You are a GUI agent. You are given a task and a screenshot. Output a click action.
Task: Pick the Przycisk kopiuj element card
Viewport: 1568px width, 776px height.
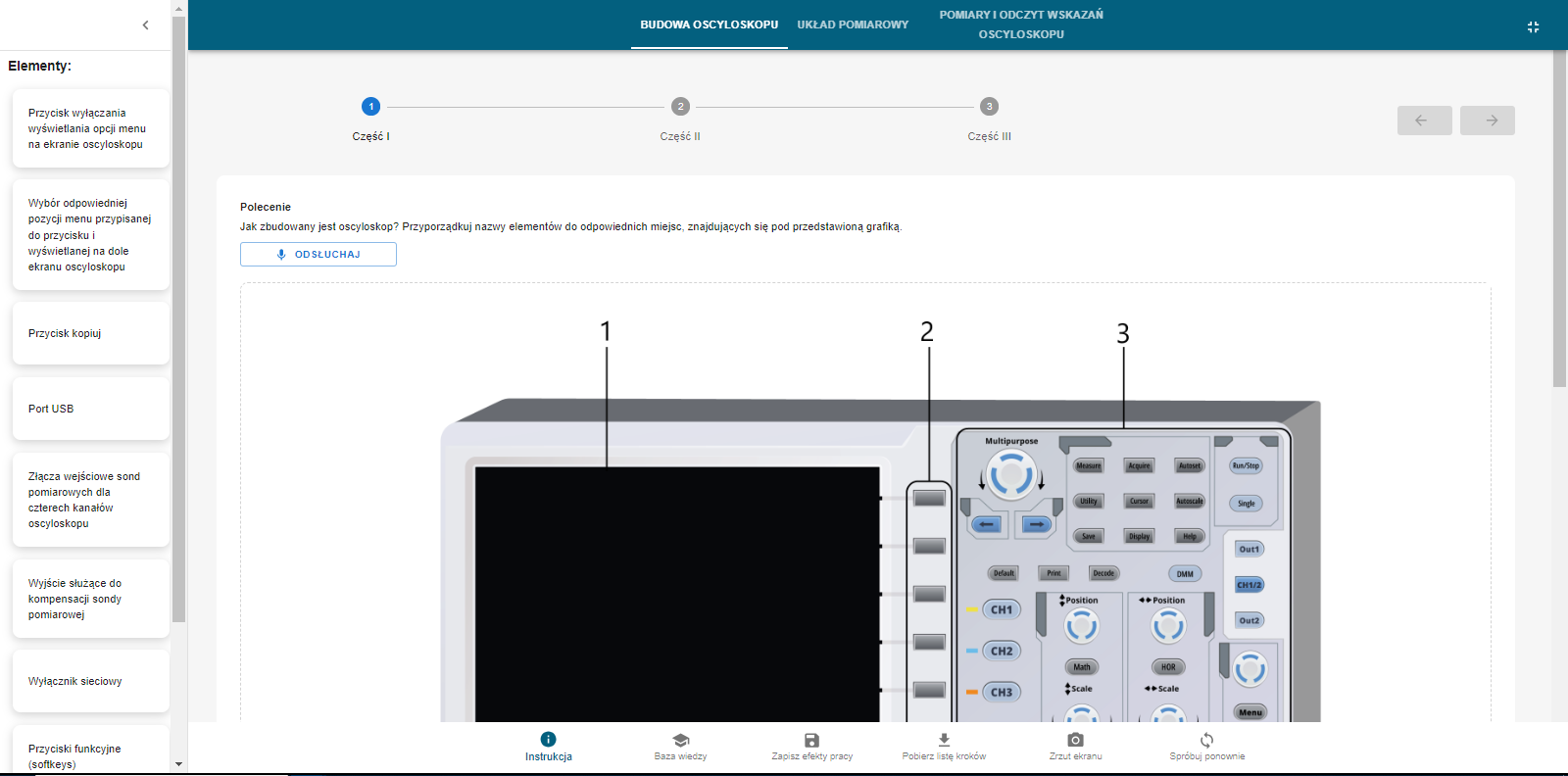point(90,333)
